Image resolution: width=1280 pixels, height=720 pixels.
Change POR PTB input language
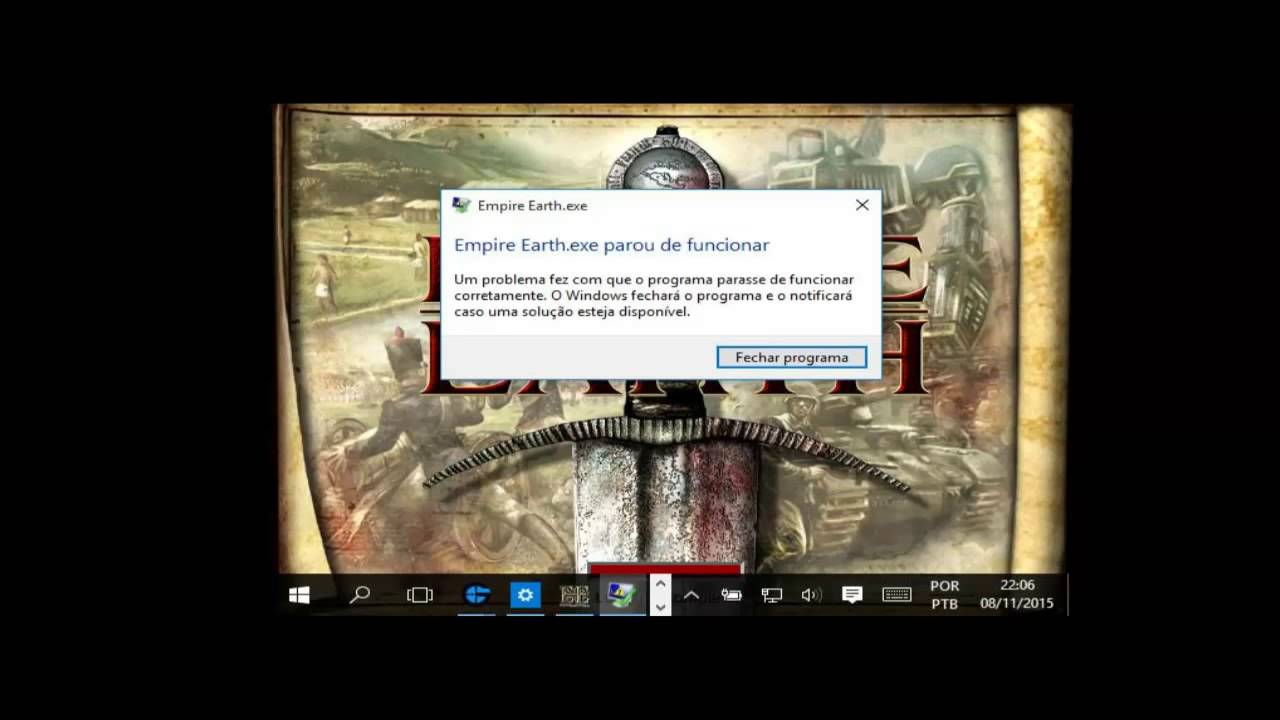pos(944,595)
